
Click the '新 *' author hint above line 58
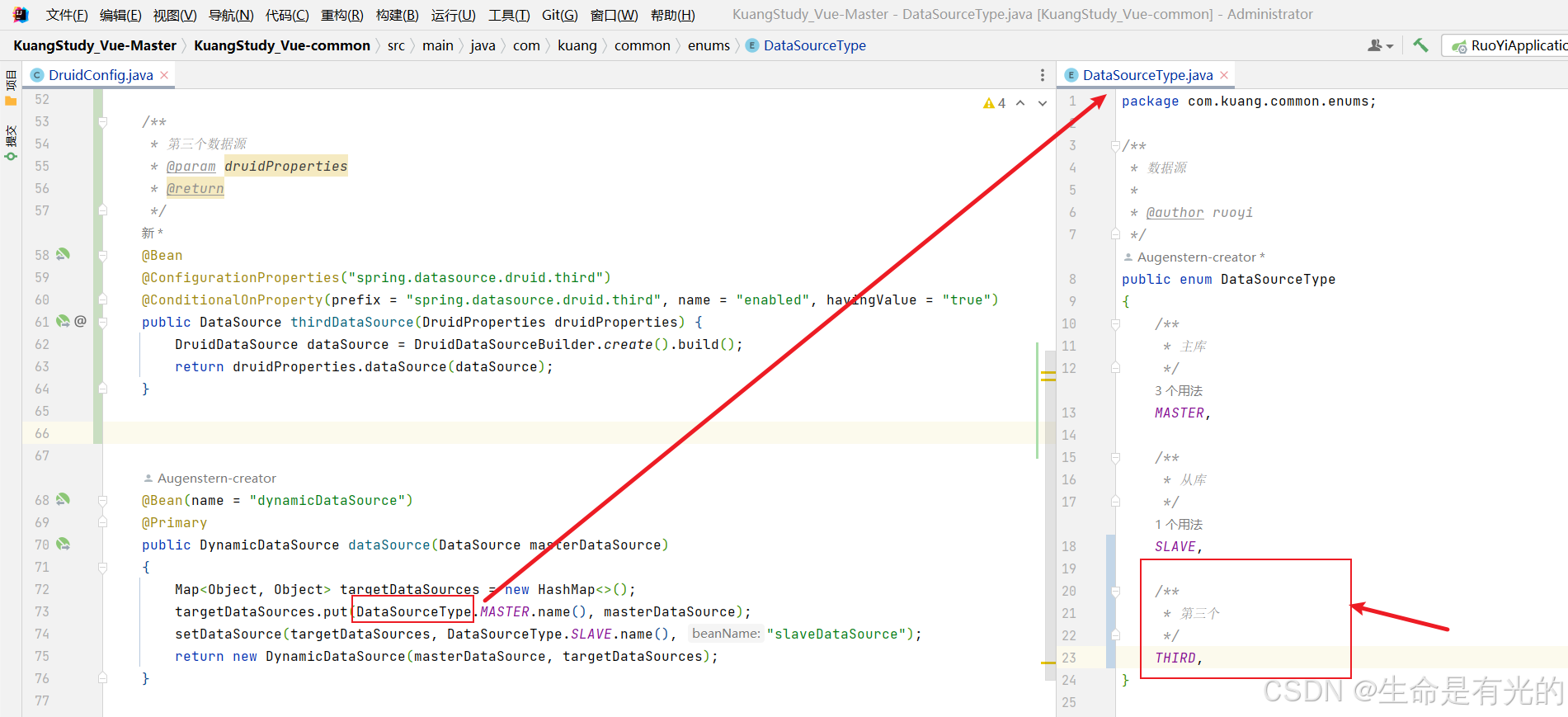pyautogui.click(x=153, y=233)
